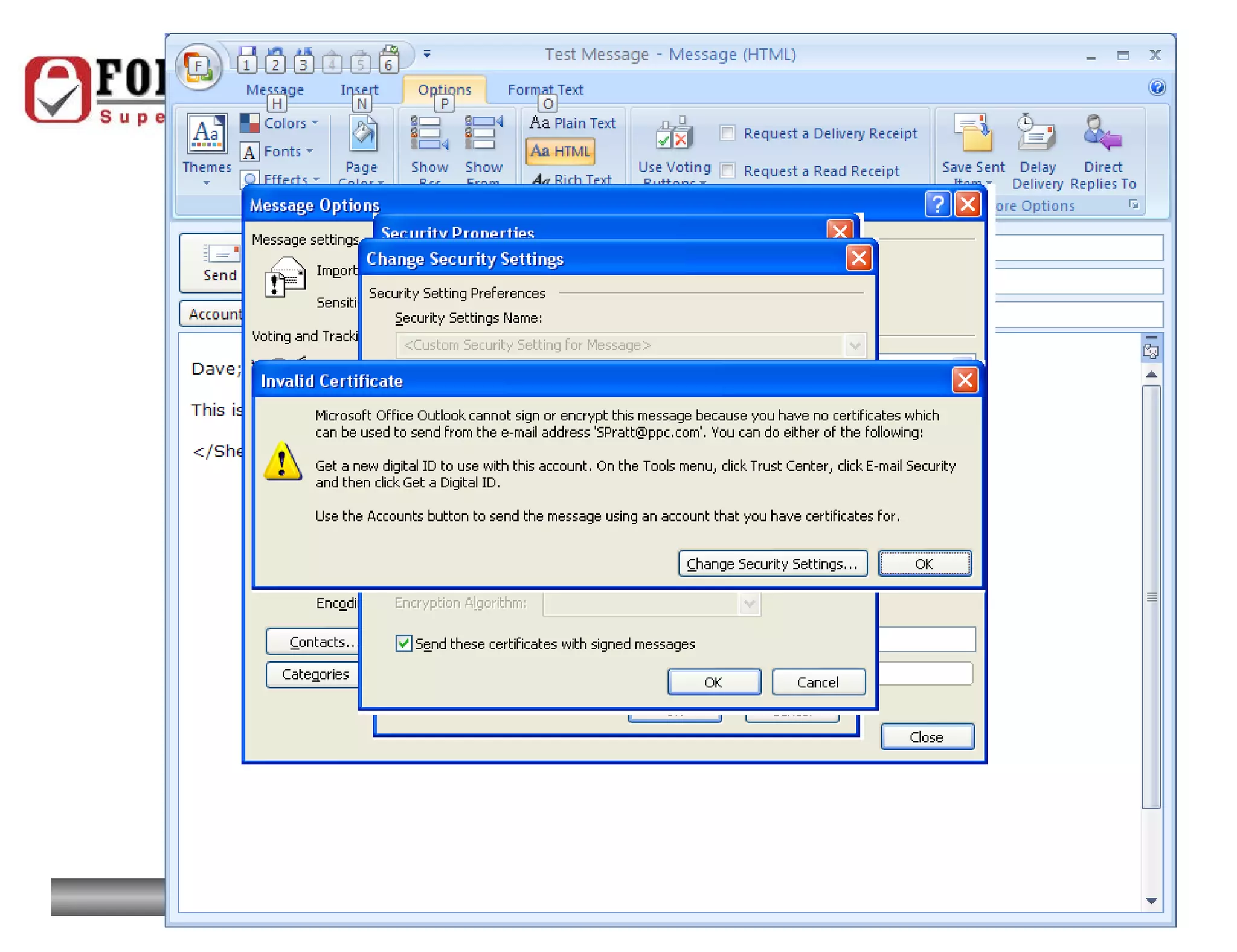Image resolution: width=1237 pixels, height=952 pixels.
Task: Click the Message Options help icon
Action: [937, 205]
